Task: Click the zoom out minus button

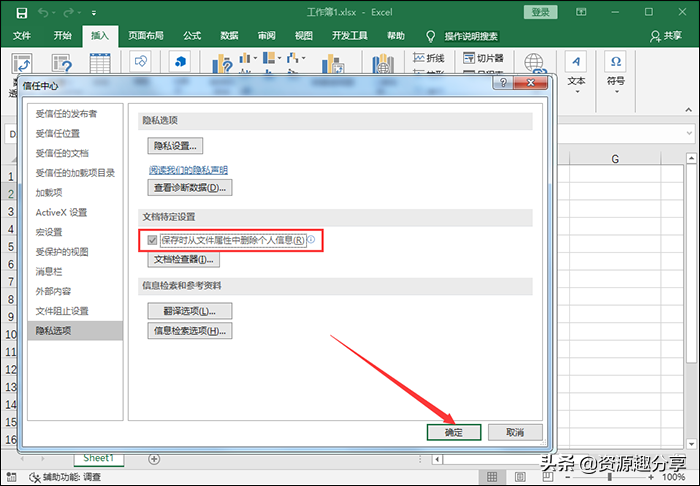Action: (x=569, y=477)
